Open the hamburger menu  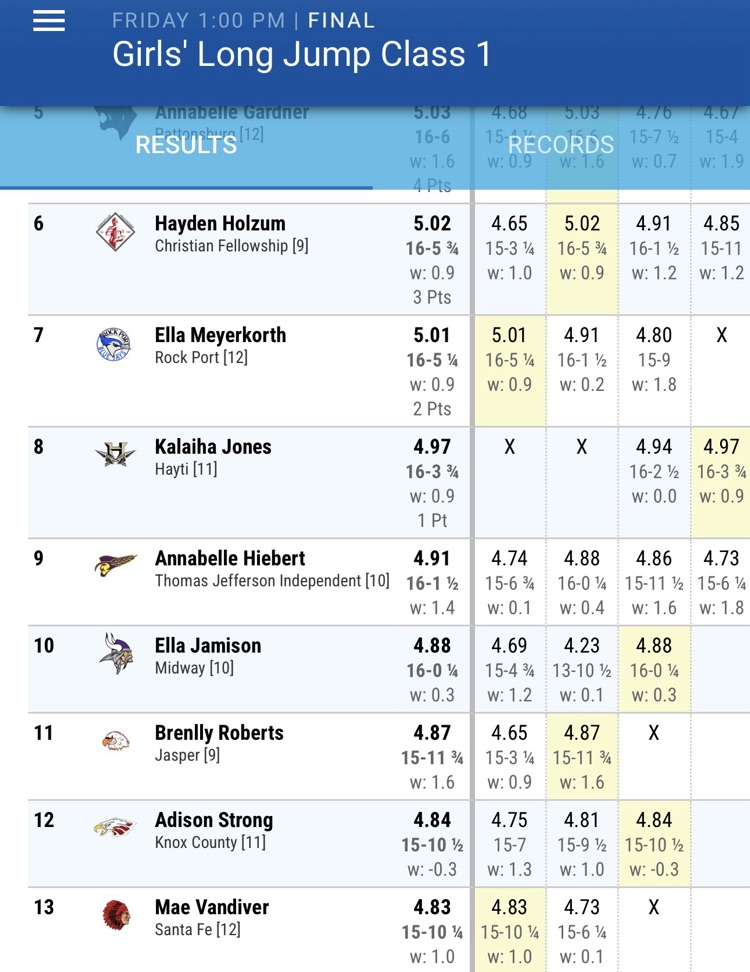tap(49, 21)
